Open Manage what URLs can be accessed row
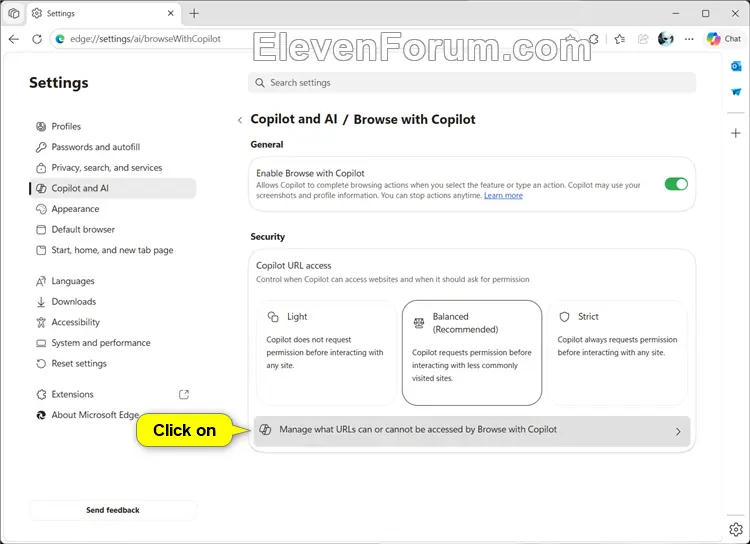 pos(472,431)
